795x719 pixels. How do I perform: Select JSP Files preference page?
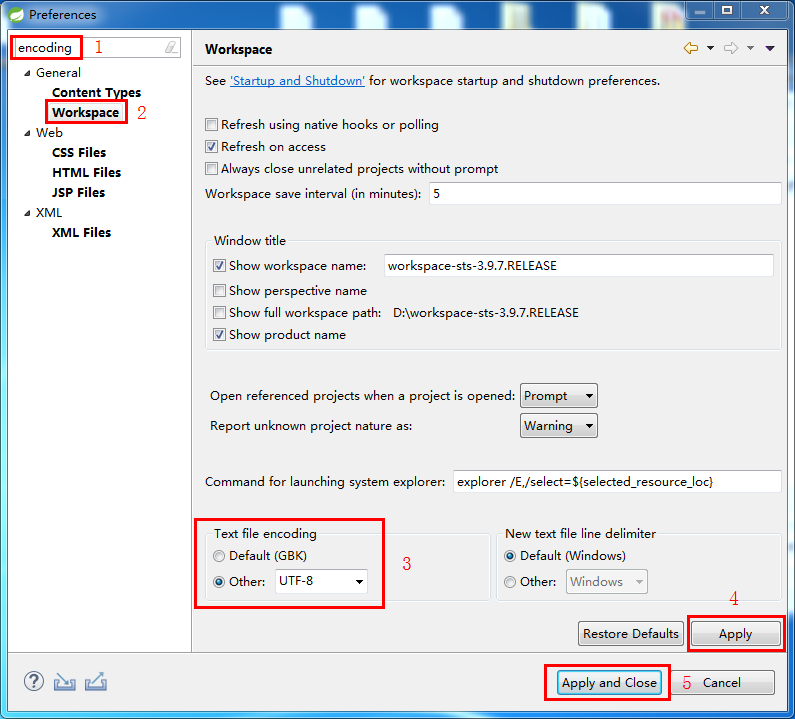[x=78, y=193]
